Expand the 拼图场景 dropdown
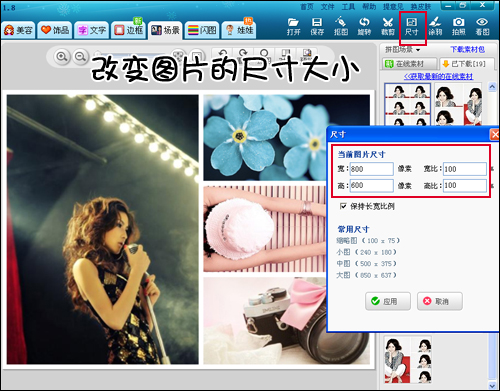This screenshot has height=391, width=500. click(x=402, y=50)
